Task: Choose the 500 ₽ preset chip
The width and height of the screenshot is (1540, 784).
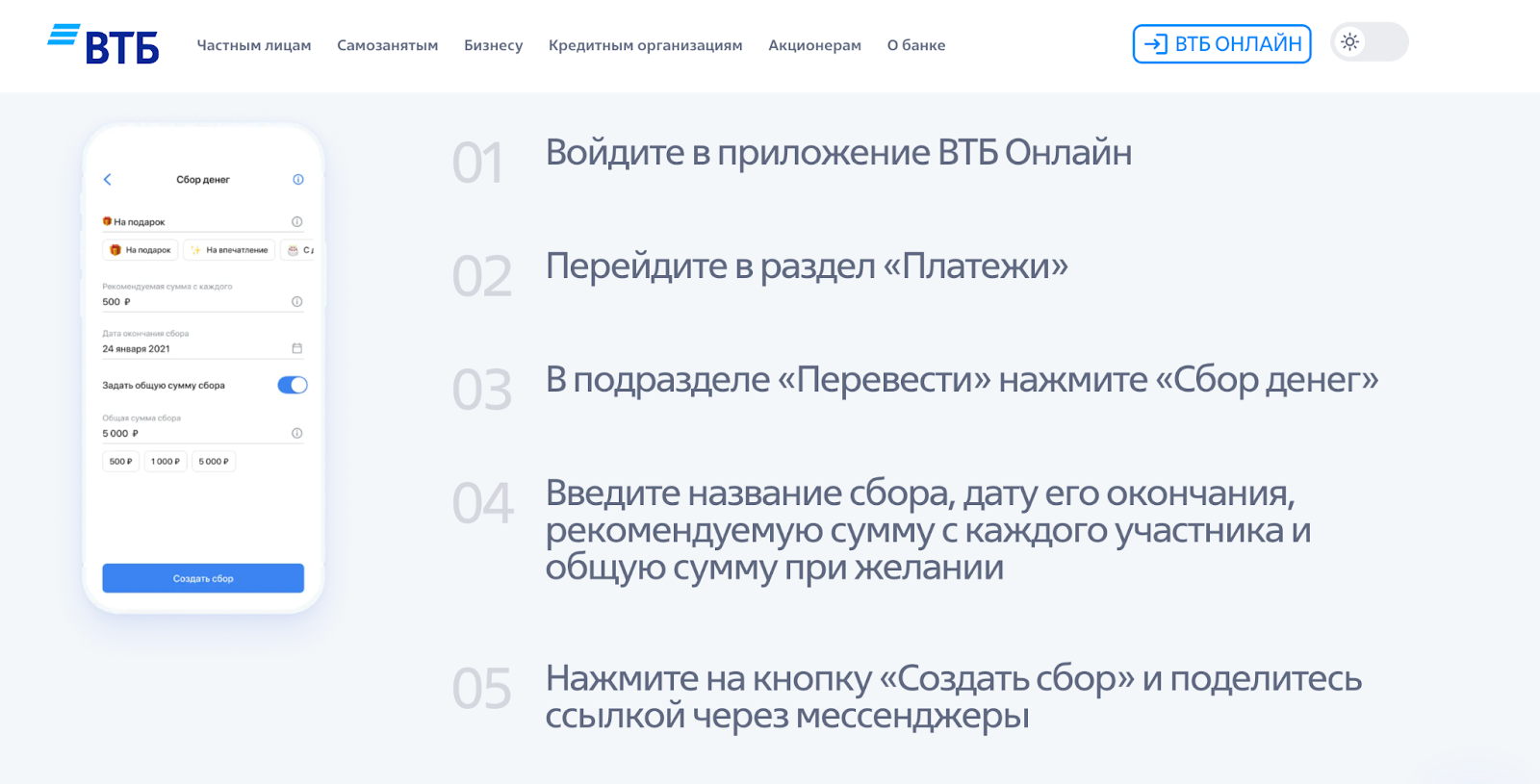Action: click(120, 462)
